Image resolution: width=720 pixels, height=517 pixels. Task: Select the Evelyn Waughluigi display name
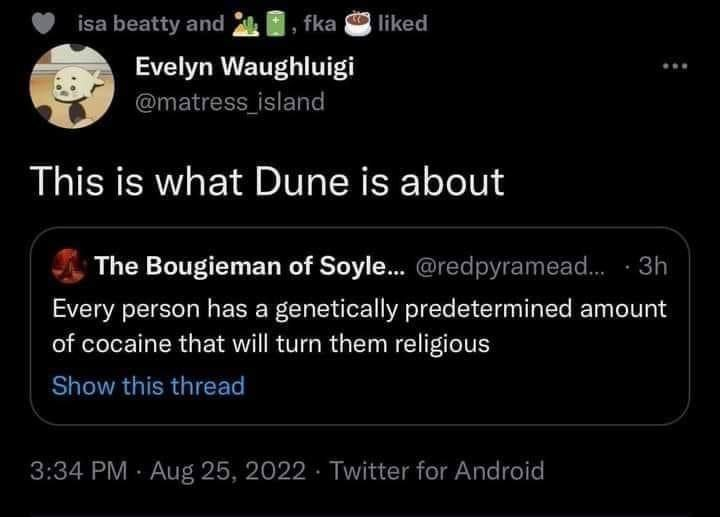[242, 68]
